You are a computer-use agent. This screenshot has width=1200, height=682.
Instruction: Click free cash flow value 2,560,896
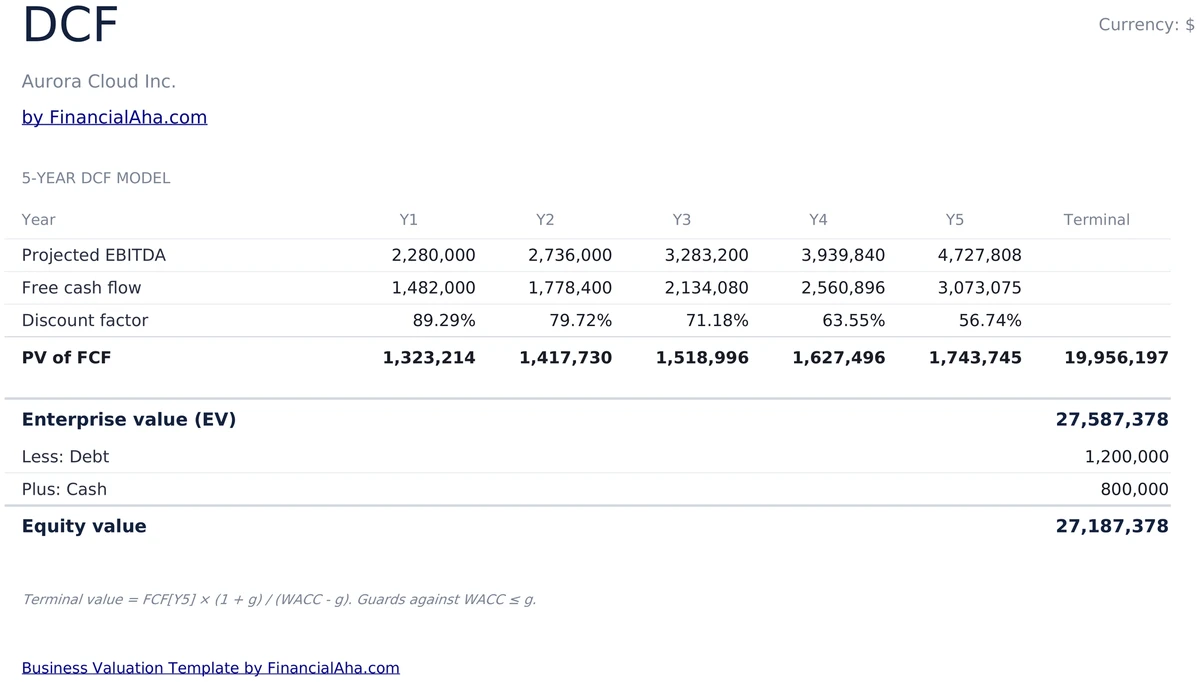(x=843, y=288)
